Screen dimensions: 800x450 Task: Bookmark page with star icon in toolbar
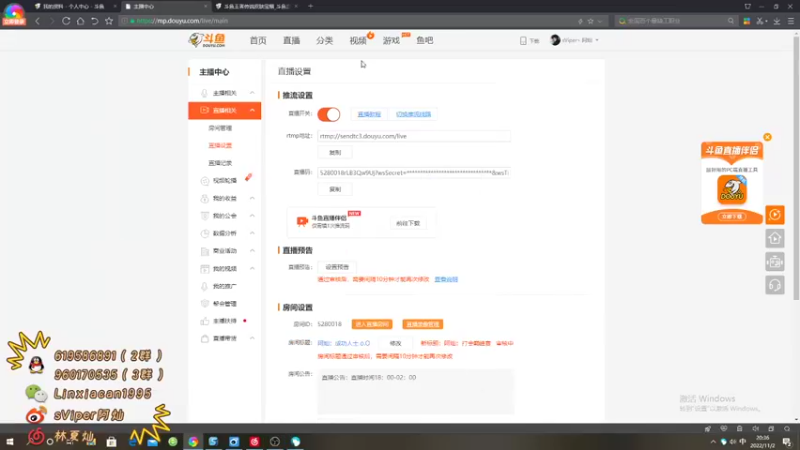point(109,21)
